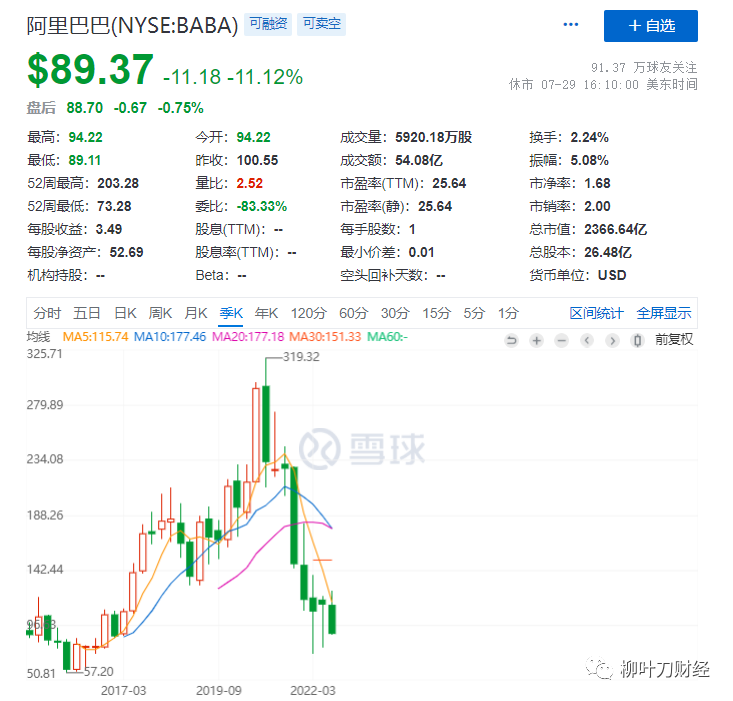
Task: Click the 市净率 value 1.68
Action: coord(597,183)
